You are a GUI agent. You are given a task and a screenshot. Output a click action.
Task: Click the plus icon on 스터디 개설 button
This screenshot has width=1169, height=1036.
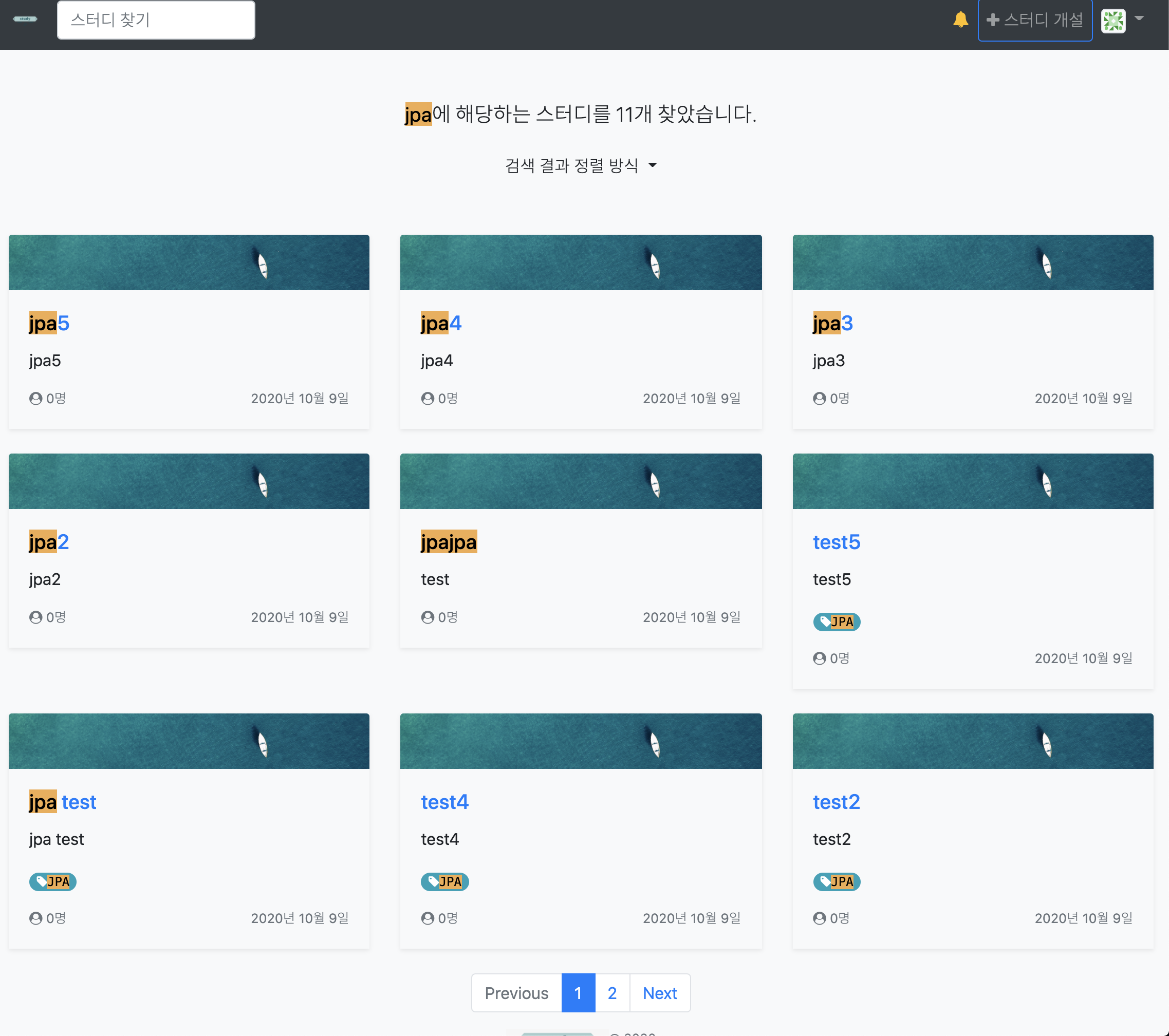[993, 20]
